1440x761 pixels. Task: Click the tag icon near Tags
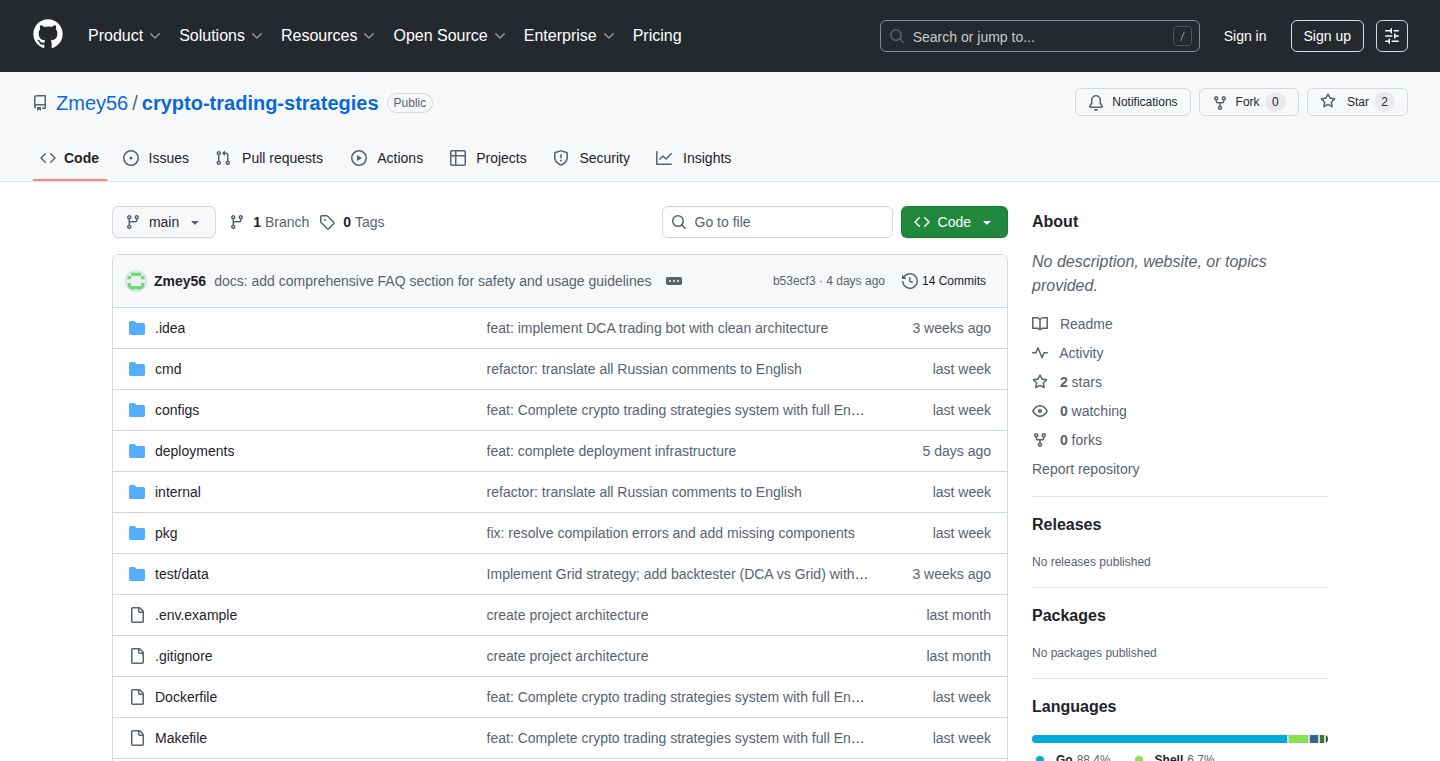tap(327, 222)
